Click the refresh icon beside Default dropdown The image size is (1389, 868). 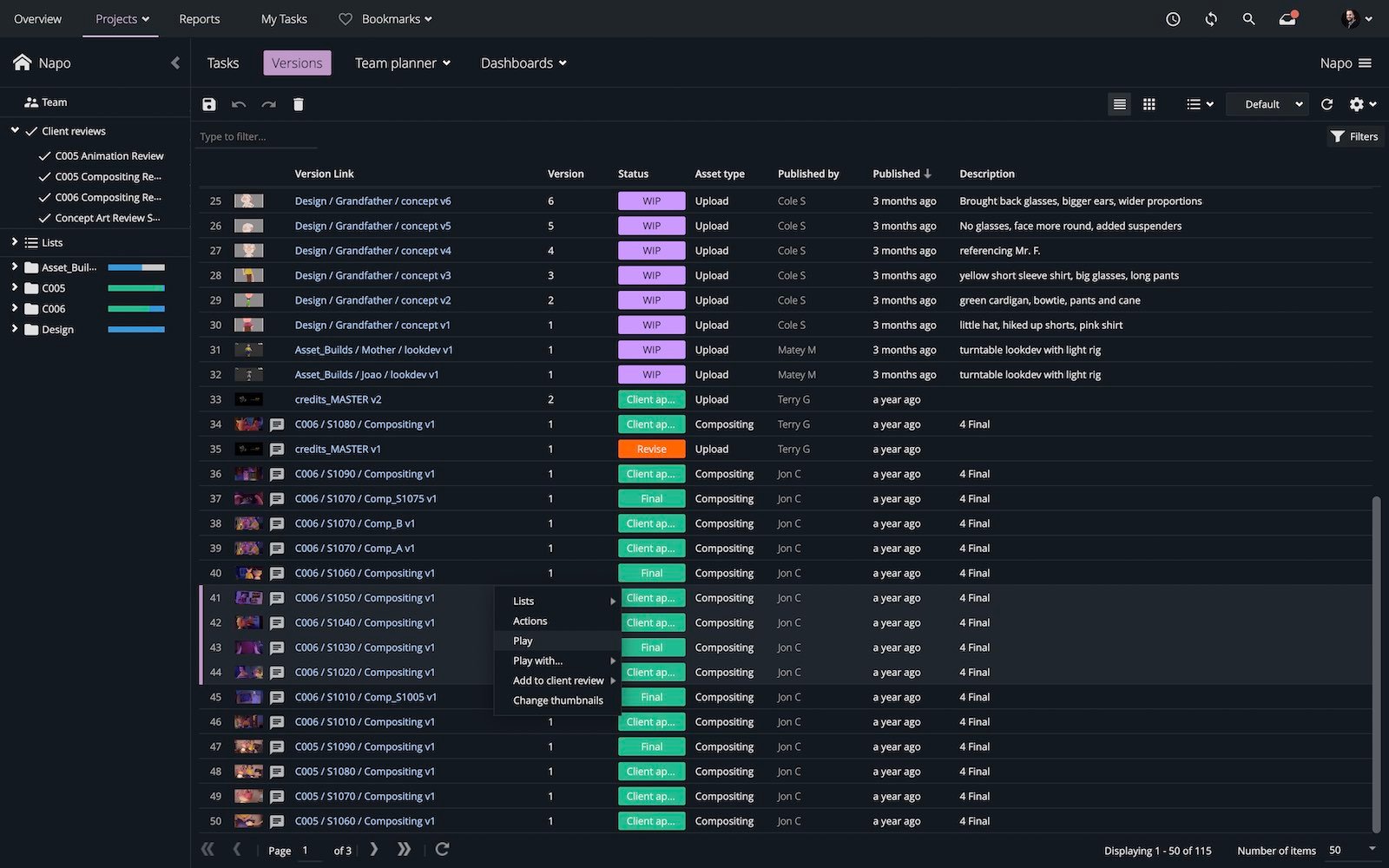click(1326, 104)
